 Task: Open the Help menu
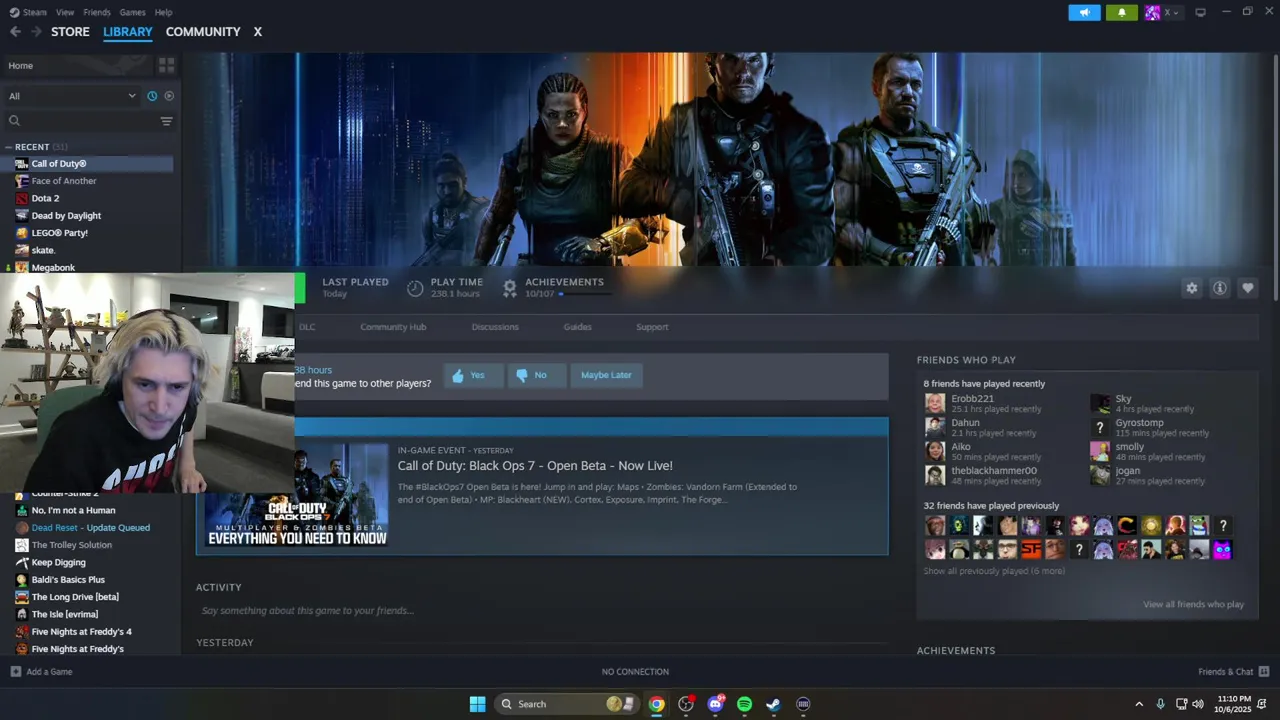pos(163,12)
